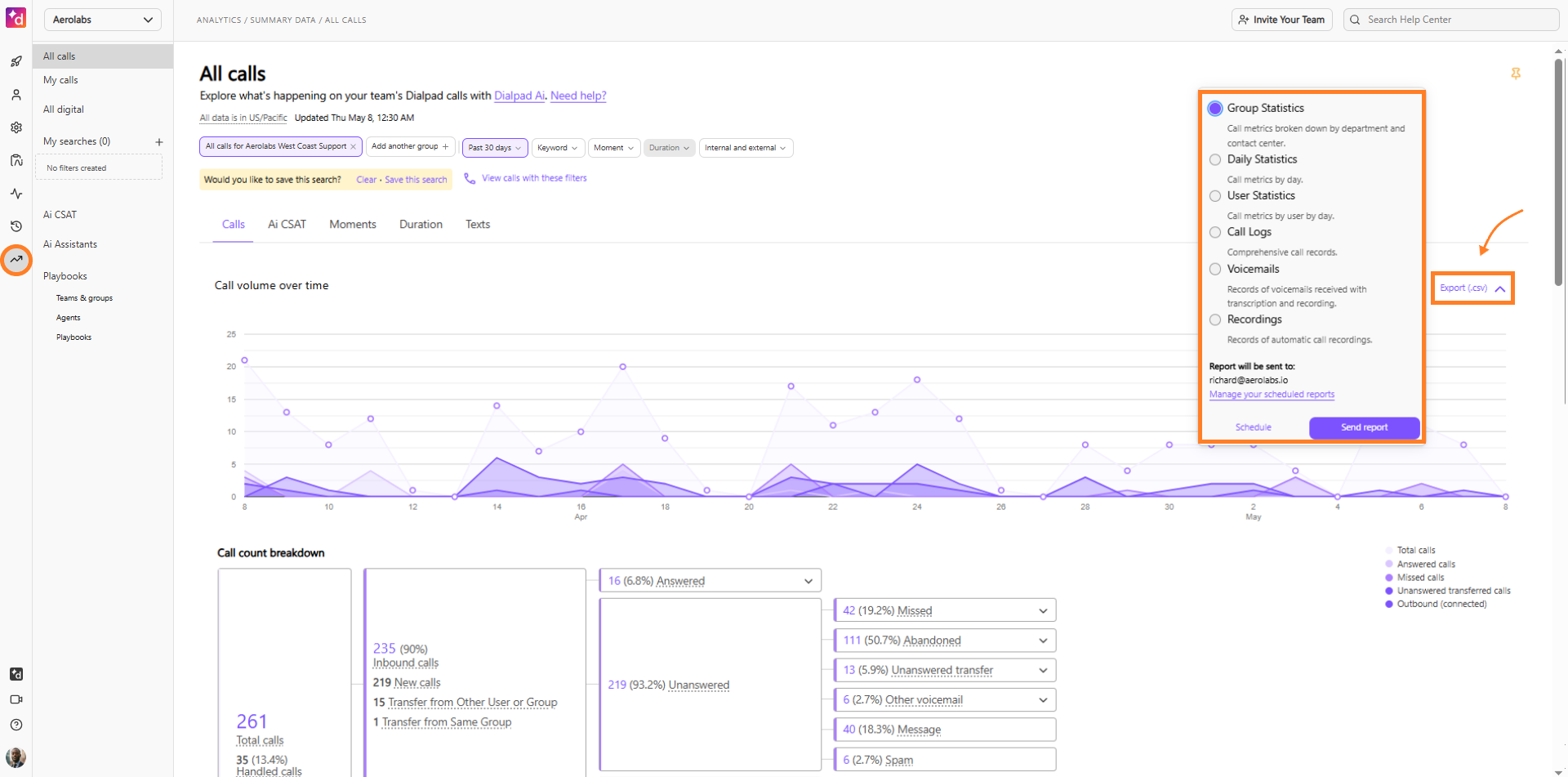
Task: Switch to the Ai CSAT tab
Action: coord(287,225)
